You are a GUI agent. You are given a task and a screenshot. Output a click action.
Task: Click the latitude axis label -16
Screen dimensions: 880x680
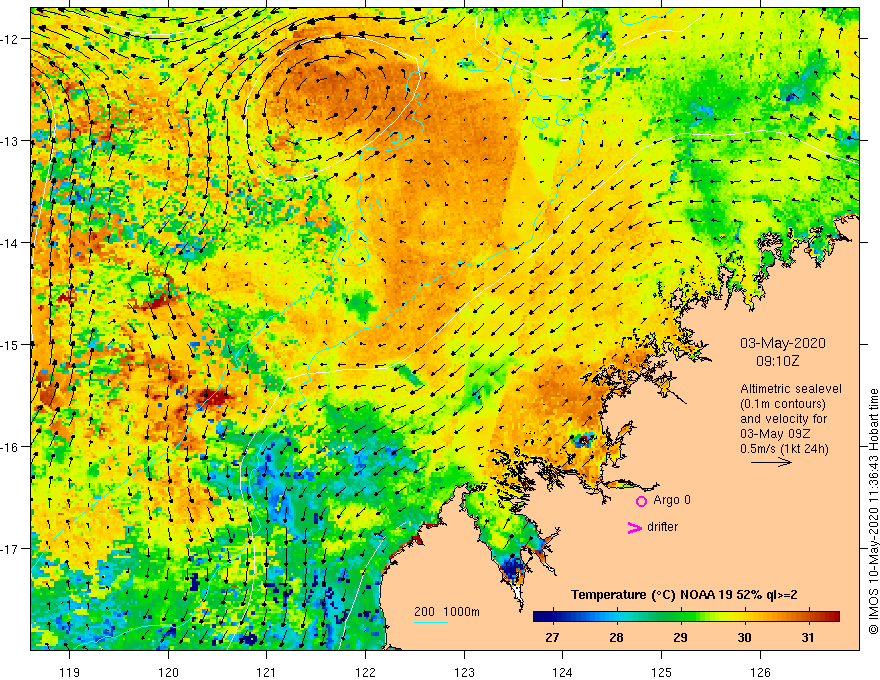(11, 447)
